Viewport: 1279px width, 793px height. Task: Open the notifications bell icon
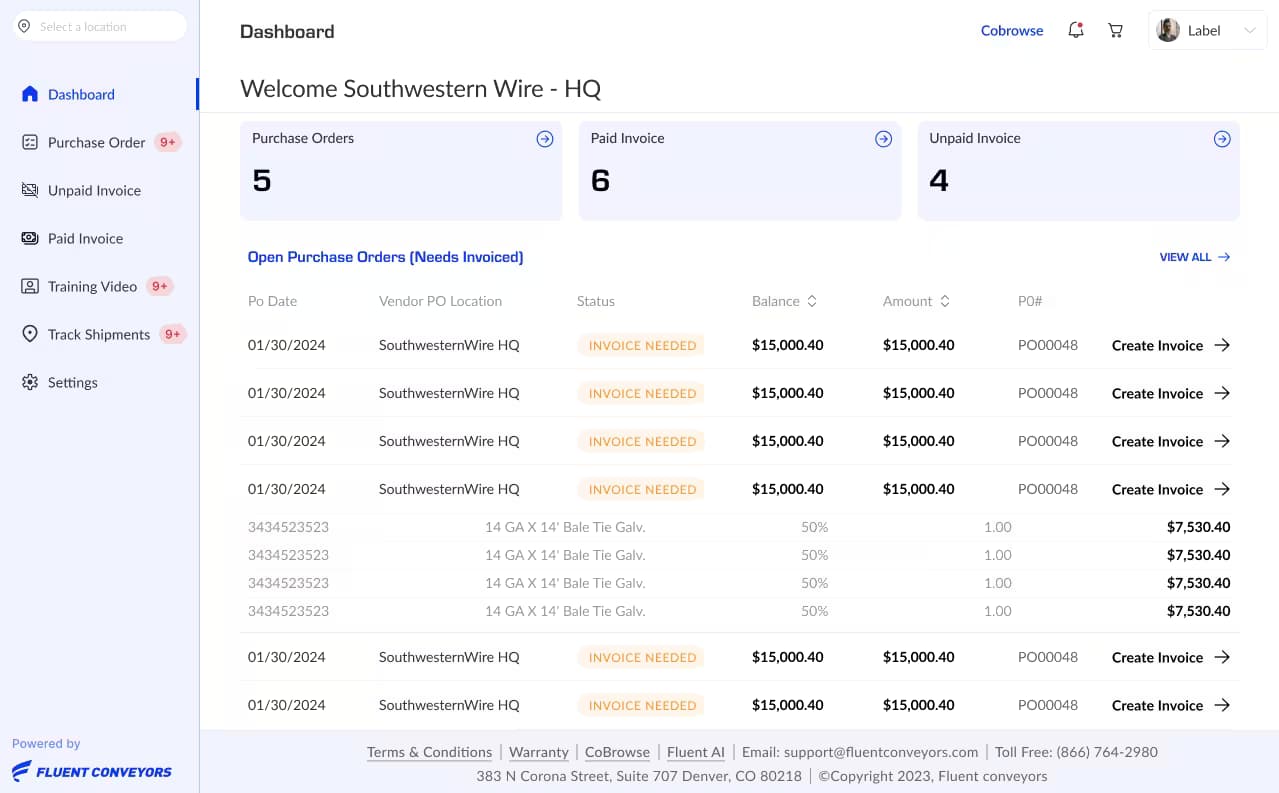point(1076,30)
